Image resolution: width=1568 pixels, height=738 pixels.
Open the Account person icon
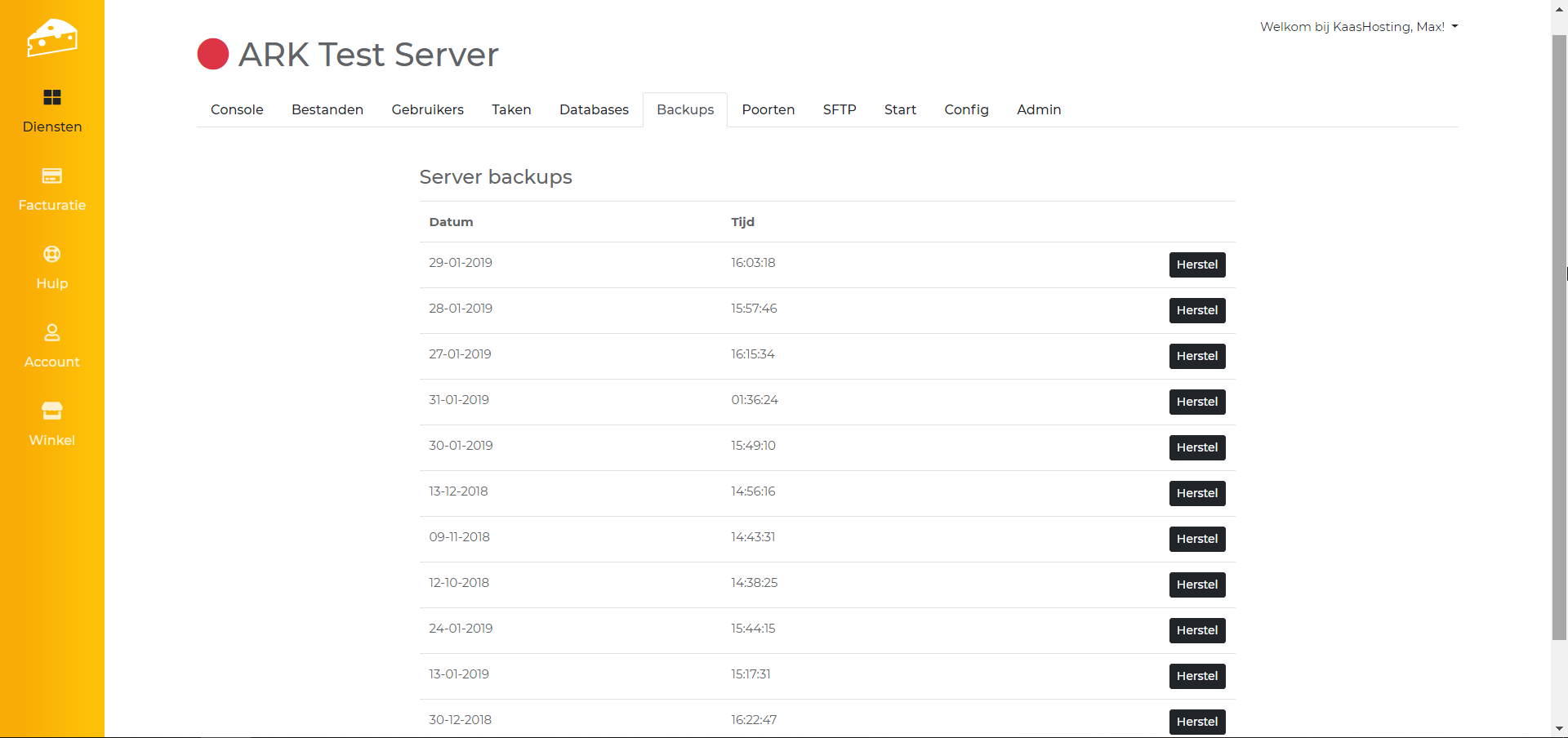pyautogui.click(x=52, y=333)
